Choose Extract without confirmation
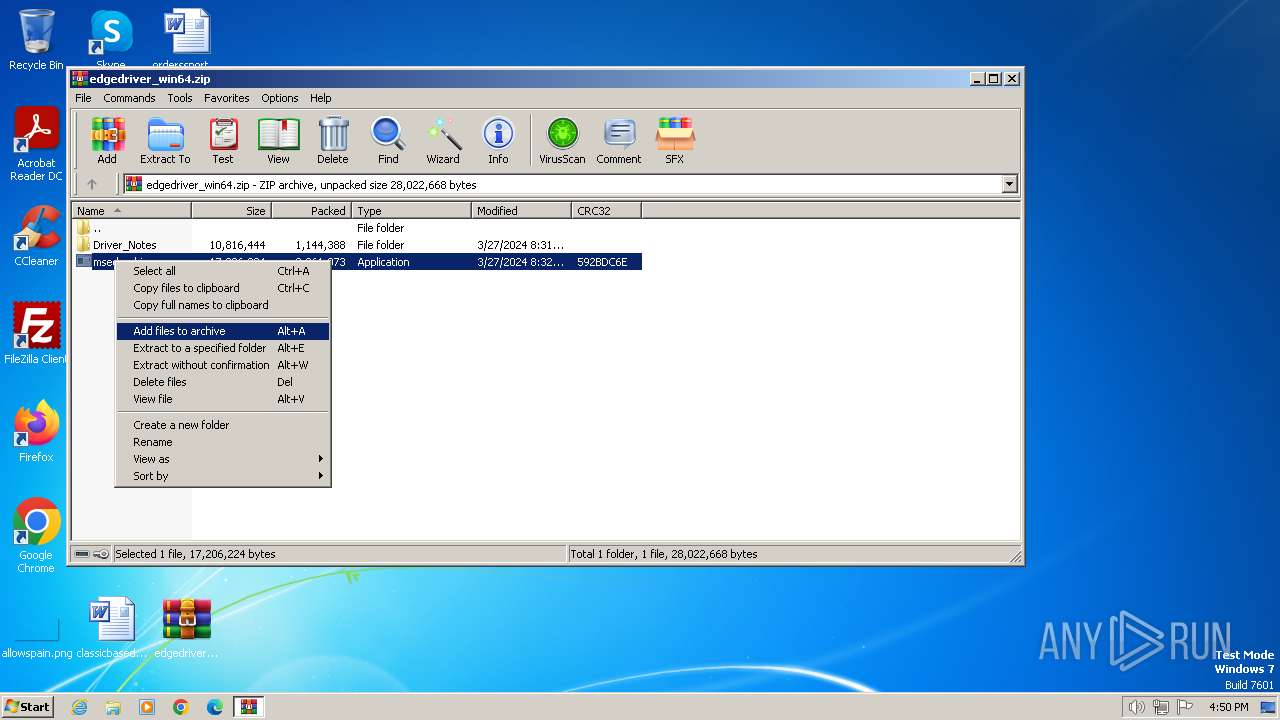1280x720 pixels. point(223,365)
